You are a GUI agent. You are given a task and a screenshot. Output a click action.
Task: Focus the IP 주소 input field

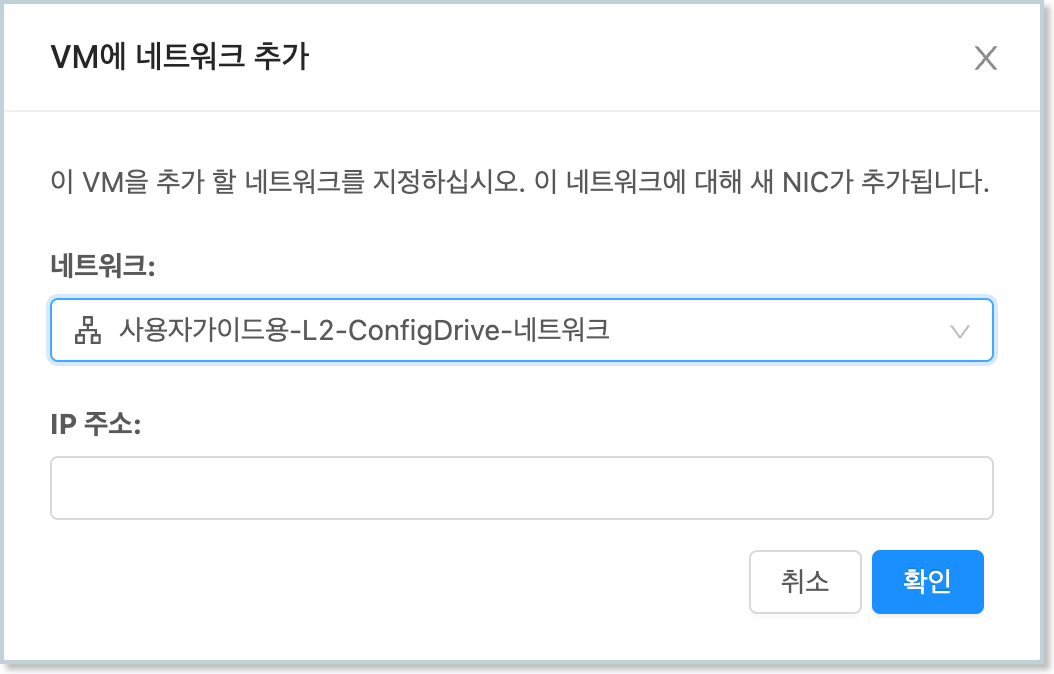[520, 488]
